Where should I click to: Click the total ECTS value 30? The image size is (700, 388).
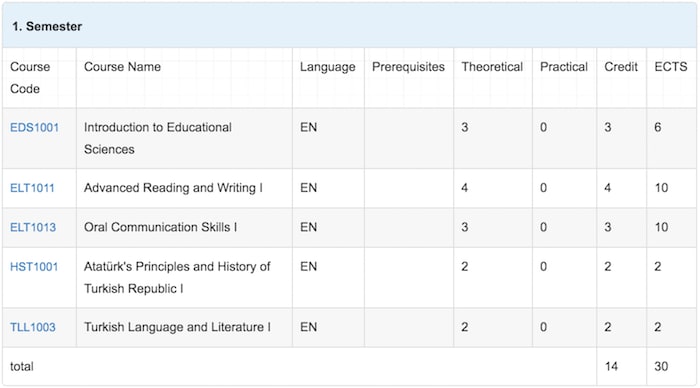661,367
